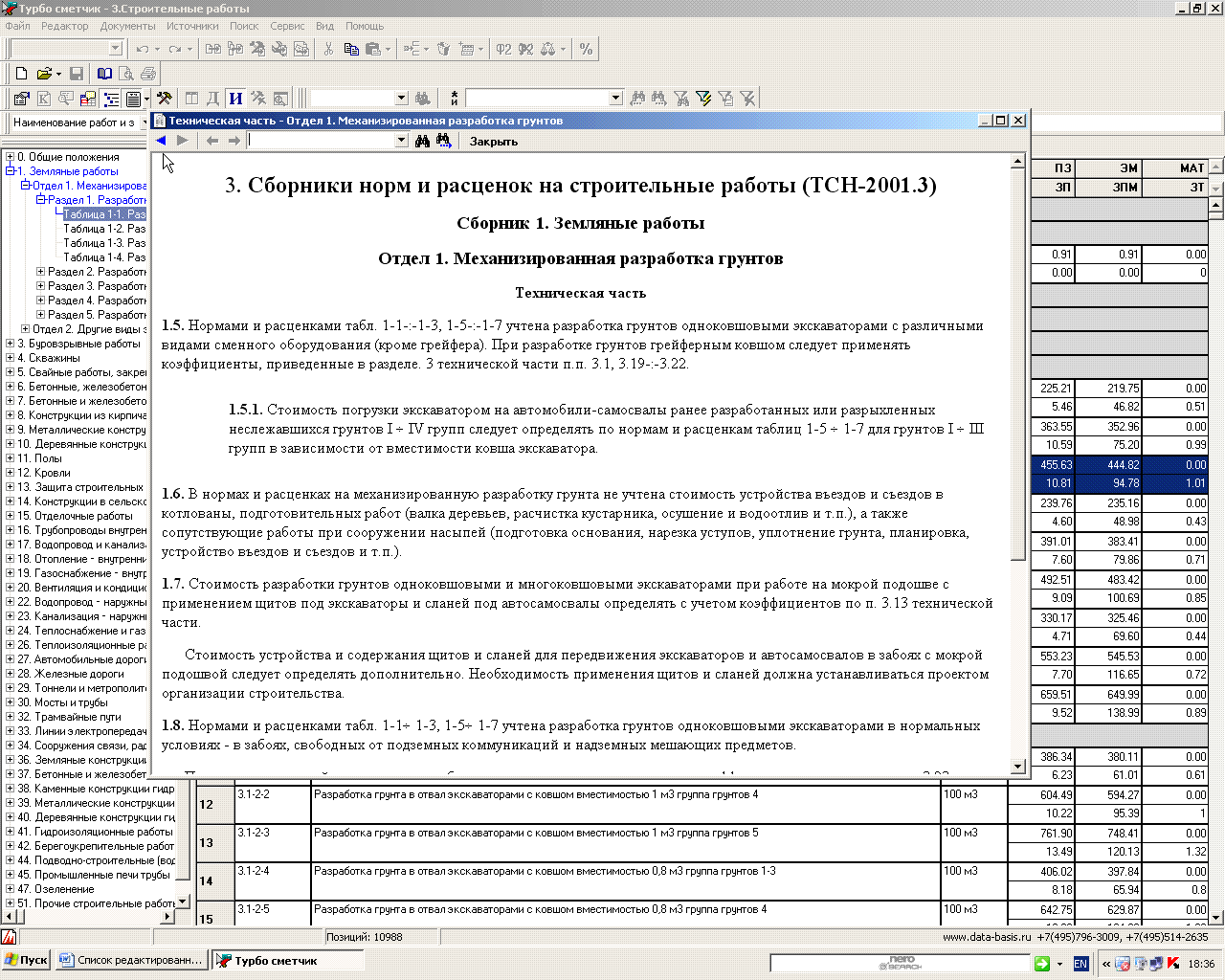Open the Редактор menu

pos(65,26)
